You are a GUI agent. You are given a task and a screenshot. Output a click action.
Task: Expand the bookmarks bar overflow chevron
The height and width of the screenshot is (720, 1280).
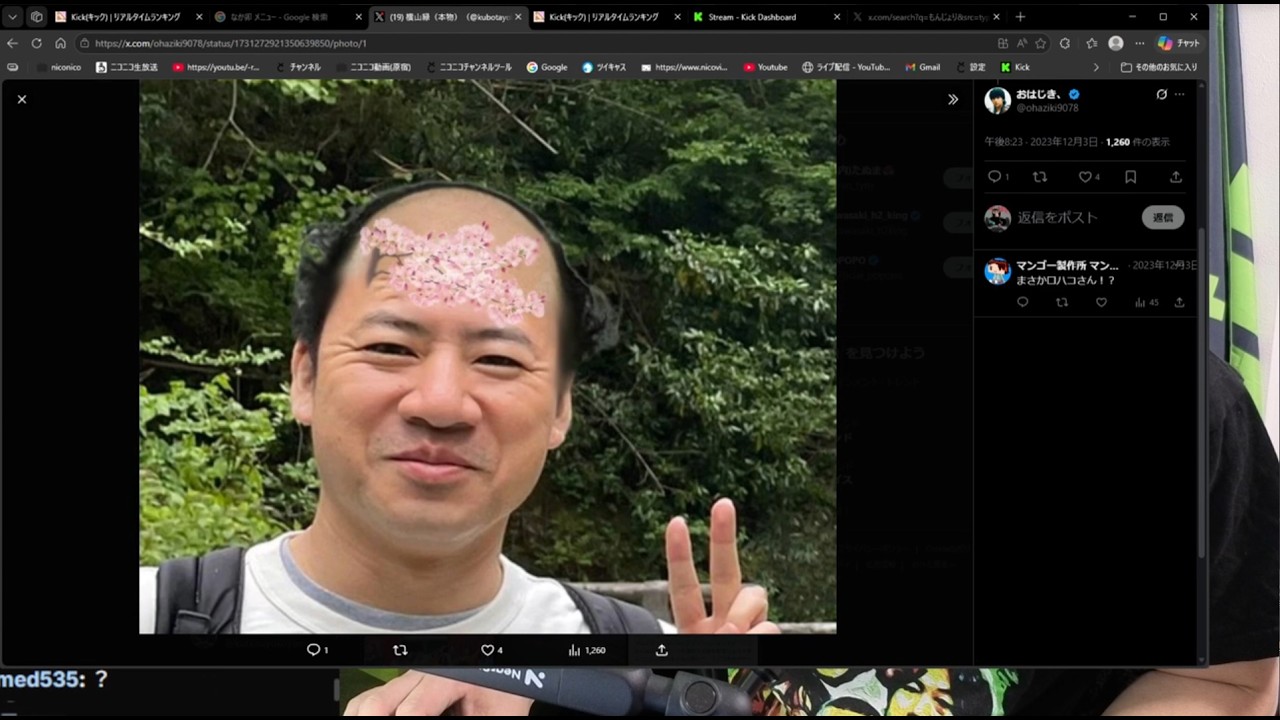coord(1096,67)
